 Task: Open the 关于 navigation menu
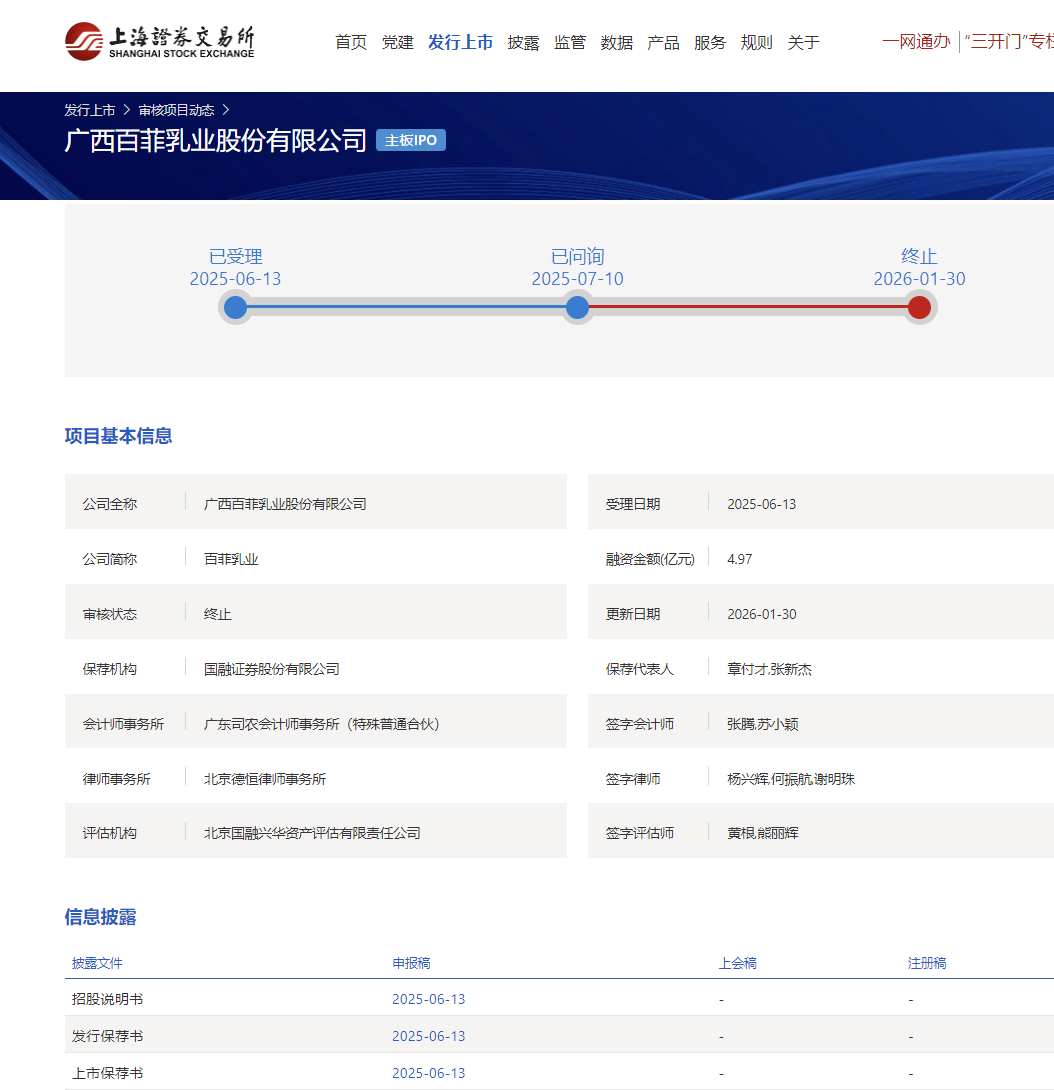tap(803, 42)
